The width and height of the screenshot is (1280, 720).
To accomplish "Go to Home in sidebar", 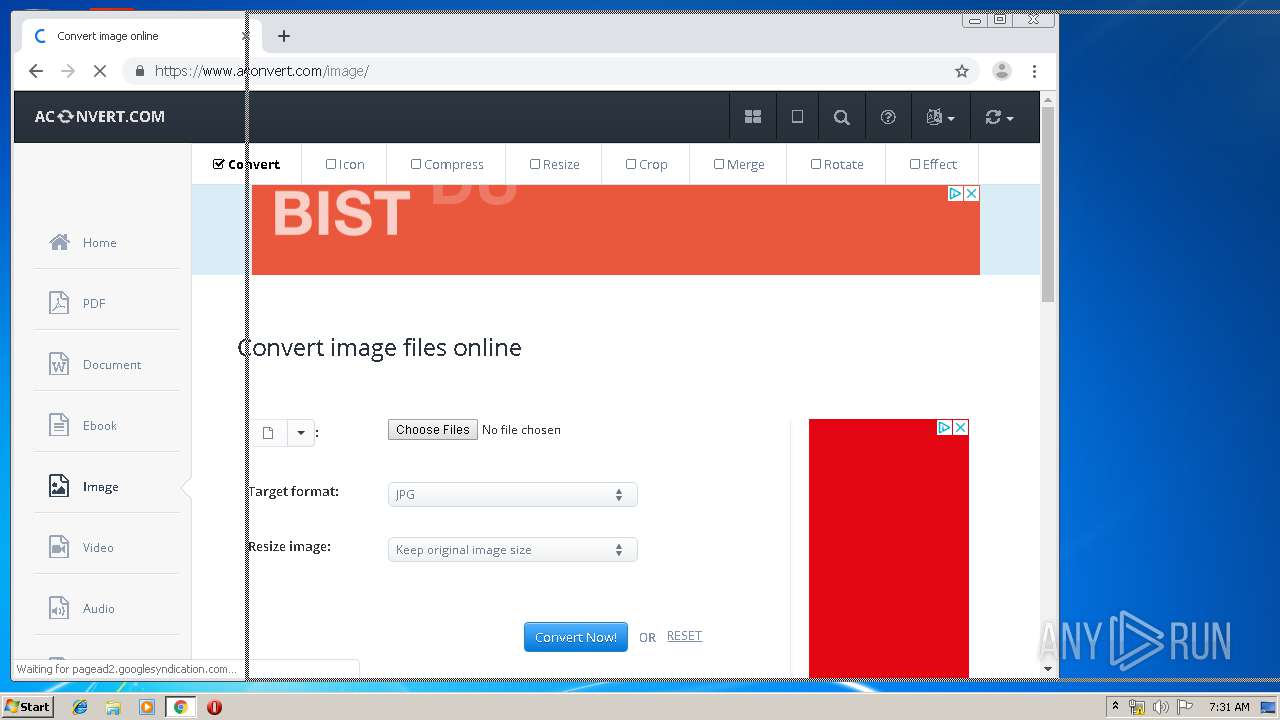I will coord(100,242).
